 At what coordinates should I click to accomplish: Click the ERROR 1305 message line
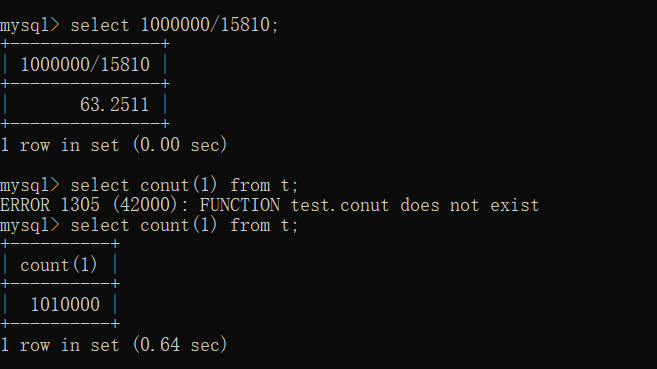tap(269, 205)
